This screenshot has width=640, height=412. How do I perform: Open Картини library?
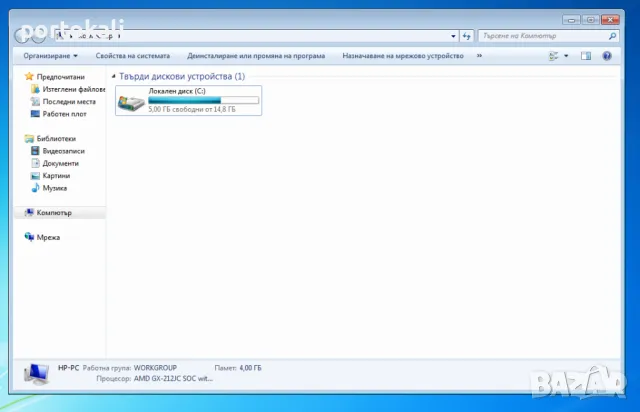56,176
